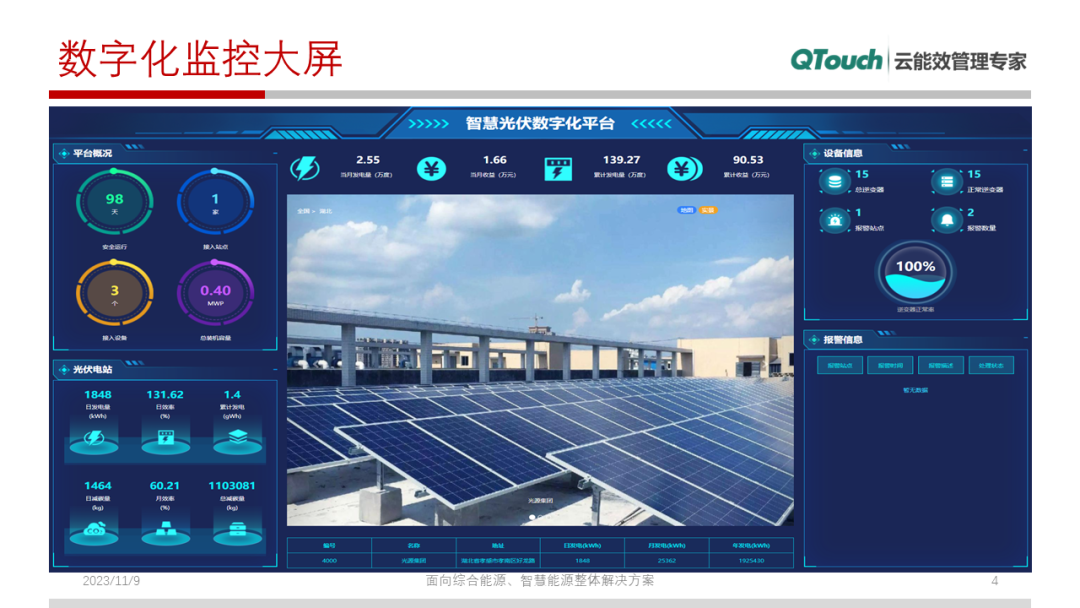Click the 139.27 cumulative generation value
Image resolution: width=1080 pixels, height=608 pixels.
pos(621,160)
